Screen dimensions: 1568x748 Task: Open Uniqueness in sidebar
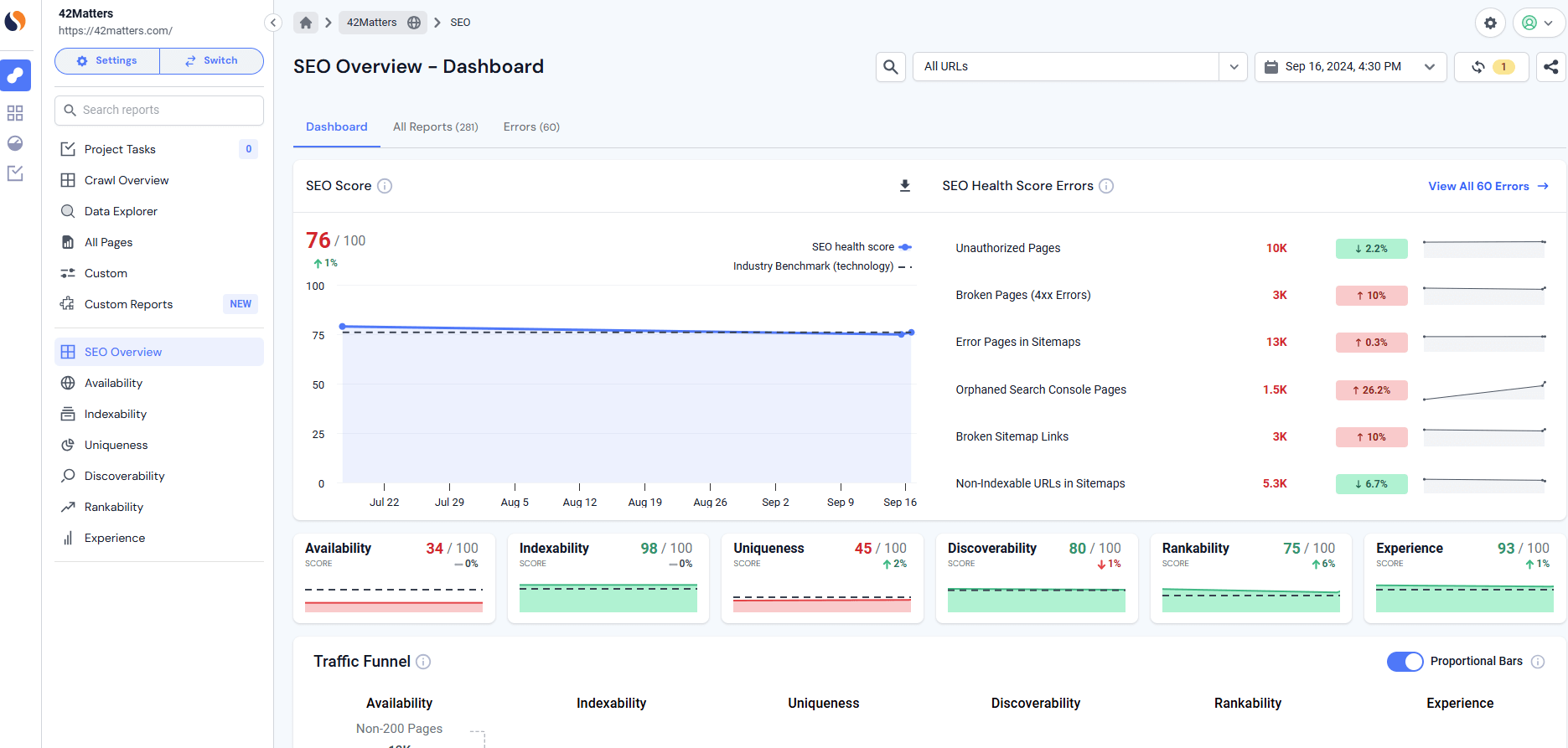pos(159,445)
